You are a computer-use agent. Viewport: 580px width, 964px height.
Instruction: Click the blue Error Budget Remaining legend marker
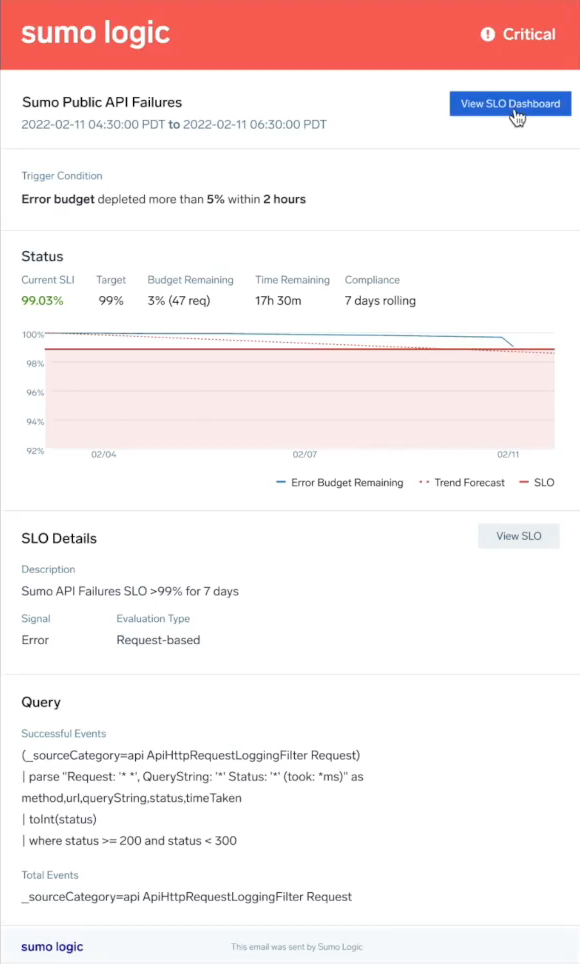click(283, 482)
